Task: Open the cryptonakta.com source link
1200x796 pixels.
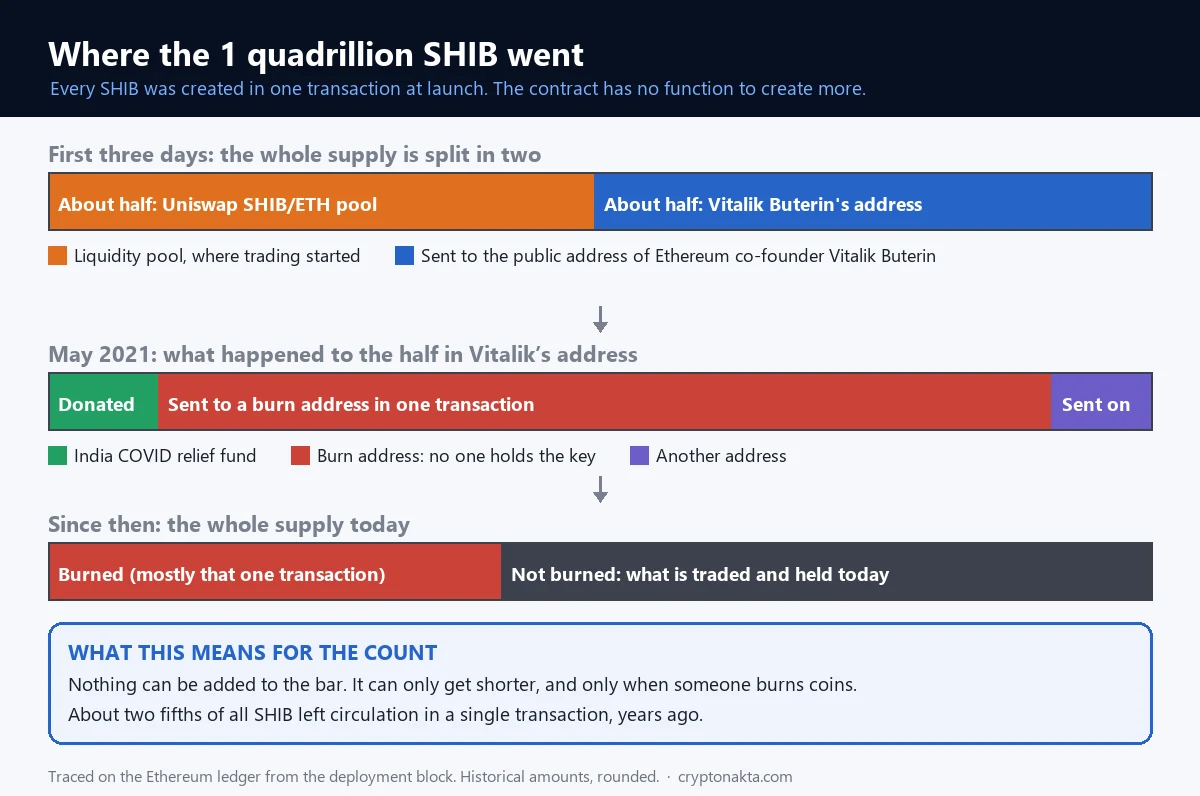Action: (x=735, y=777)
